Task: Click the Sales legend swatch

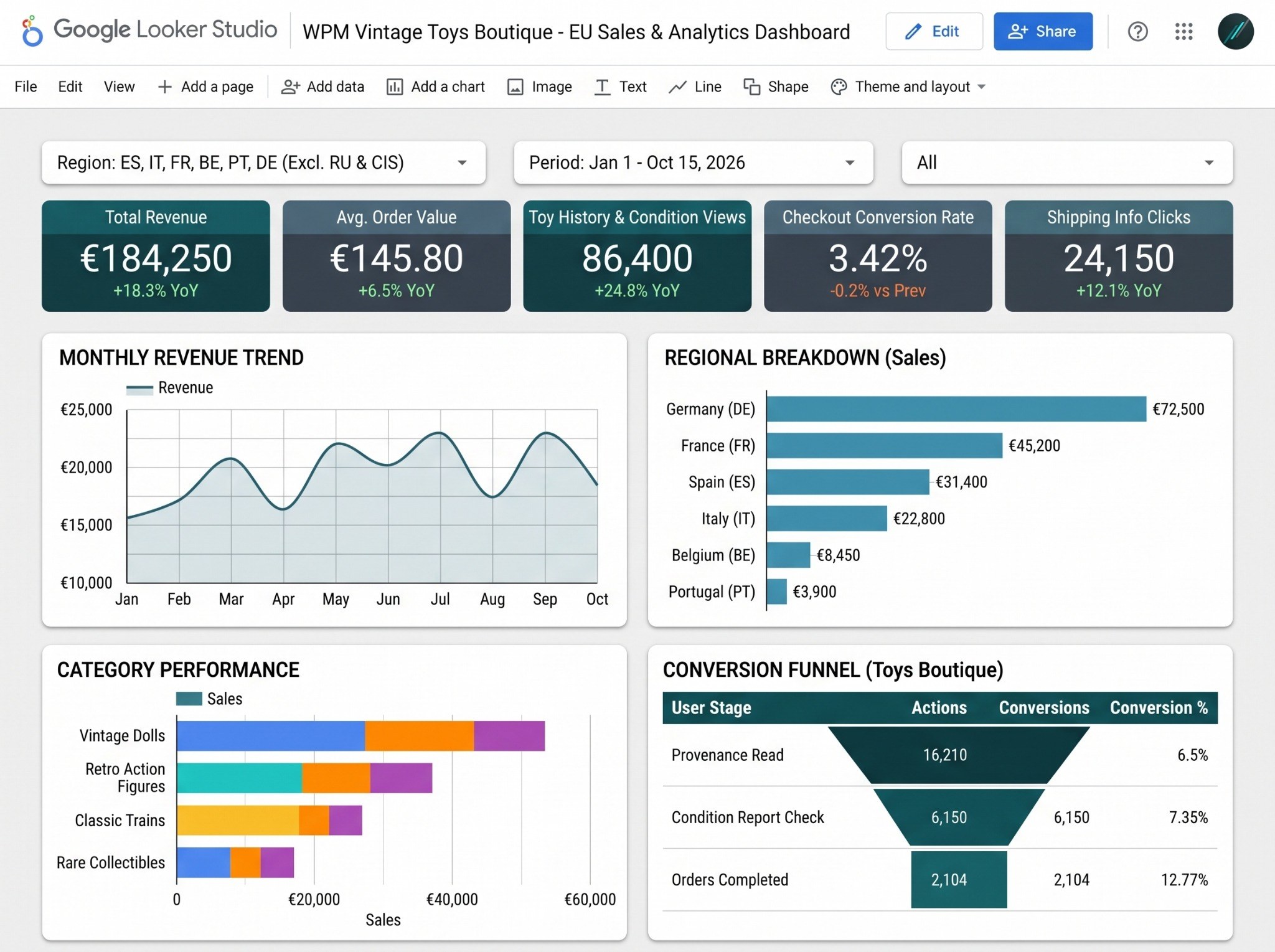Action: coord(189,699)
